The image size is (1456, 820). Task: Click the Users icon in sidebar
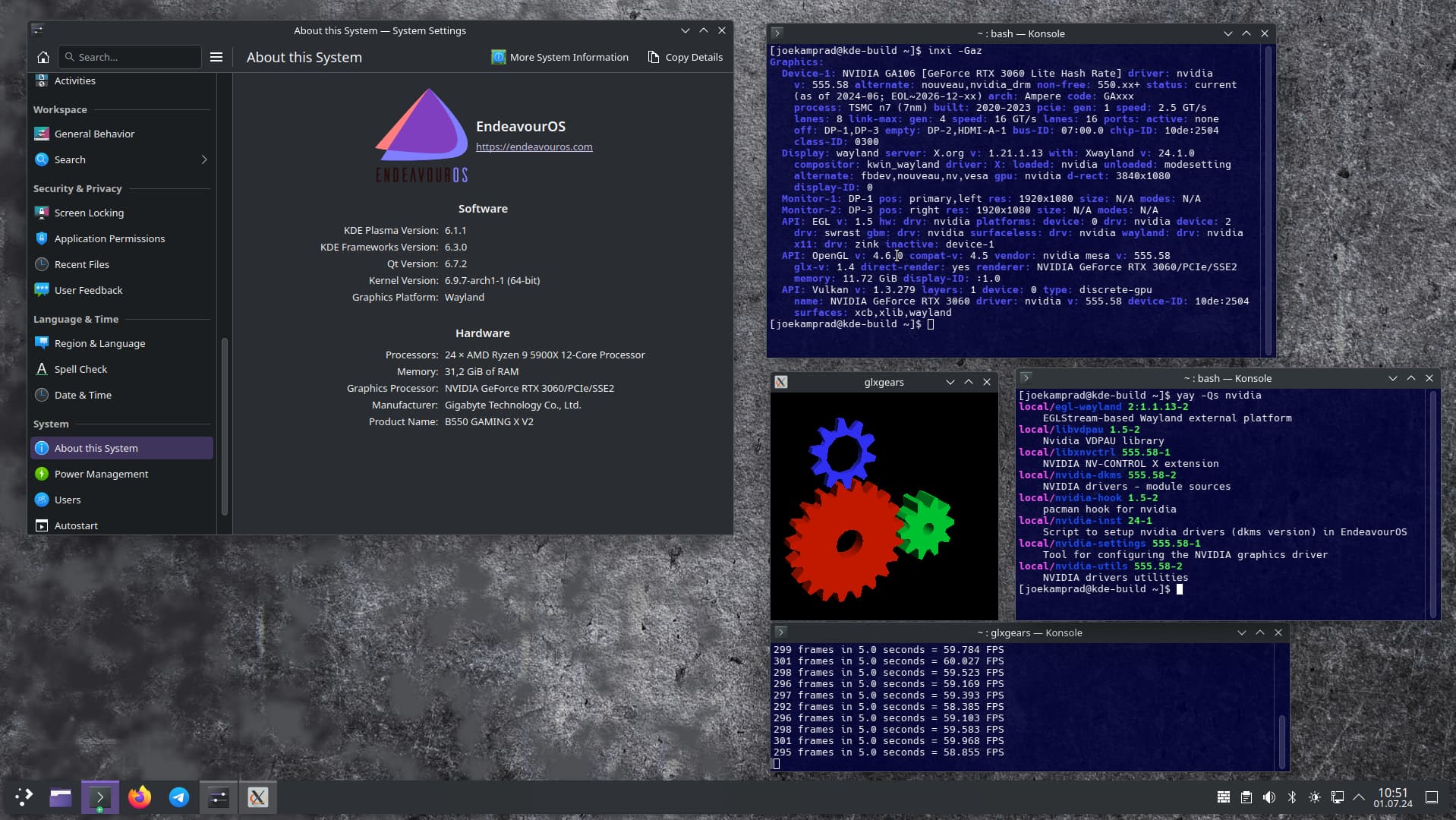(x=42, y=500)
